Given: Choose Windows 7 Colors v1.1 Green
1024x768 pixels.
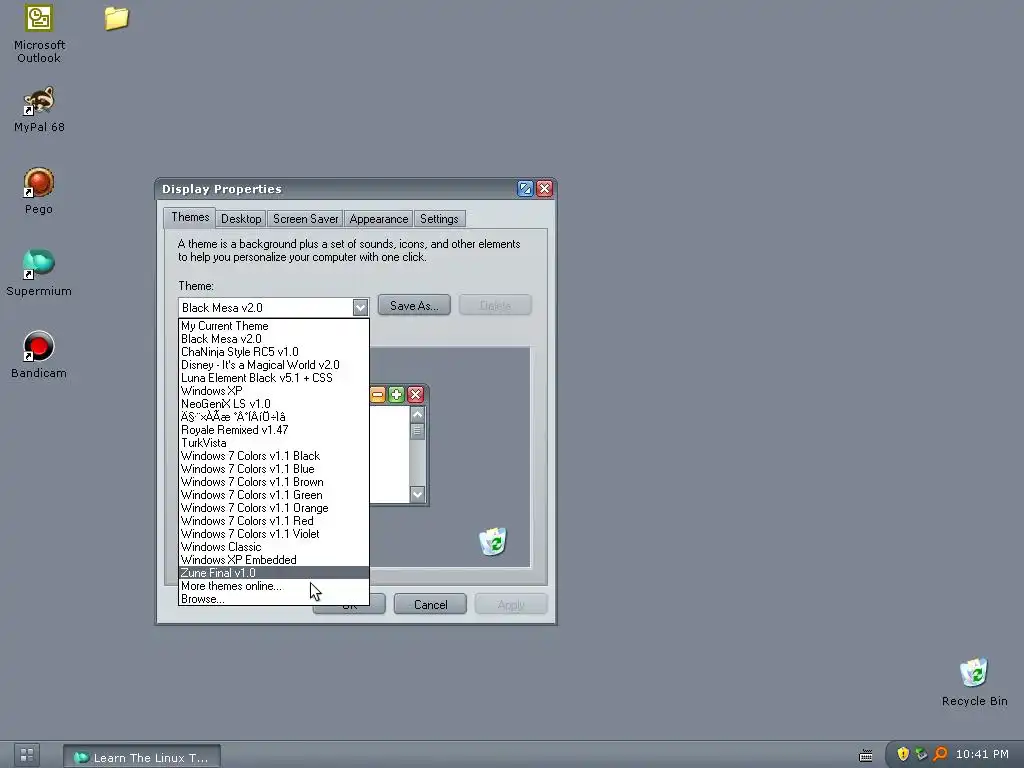Looking at the screenshot, I should 274,495.
